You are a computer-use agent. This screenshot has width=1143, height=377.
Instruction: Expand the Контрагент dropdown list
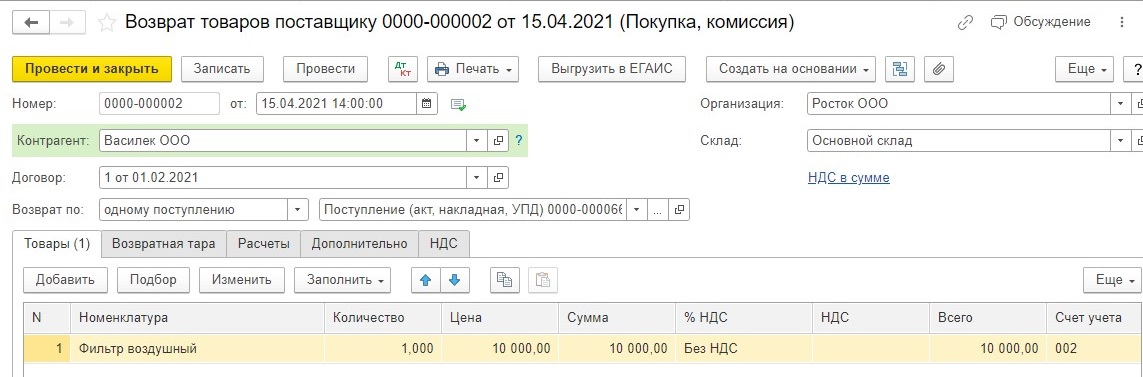tap(476, 140)
